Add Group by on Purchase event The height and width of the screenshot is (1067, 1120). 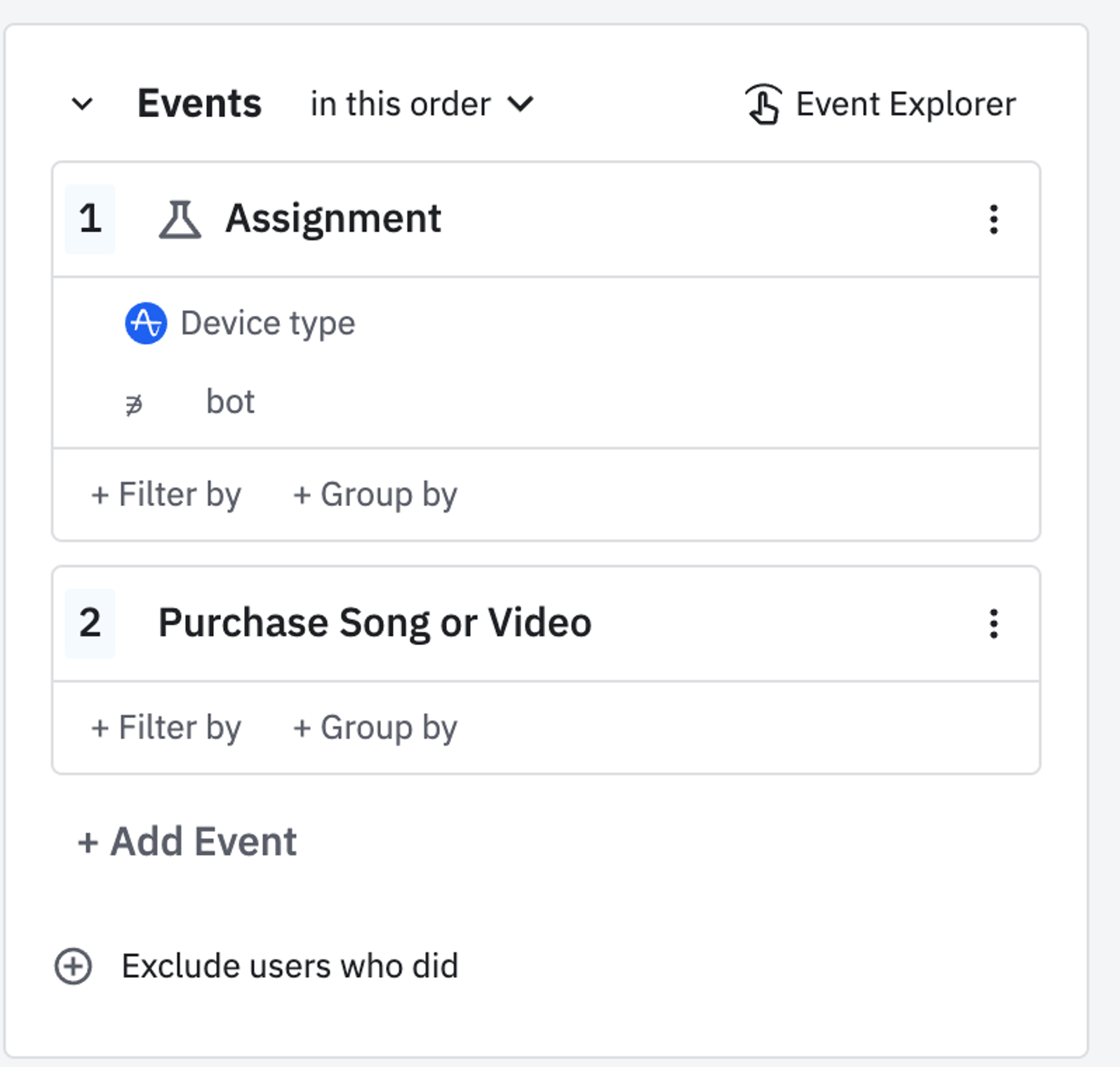(375, 727)
